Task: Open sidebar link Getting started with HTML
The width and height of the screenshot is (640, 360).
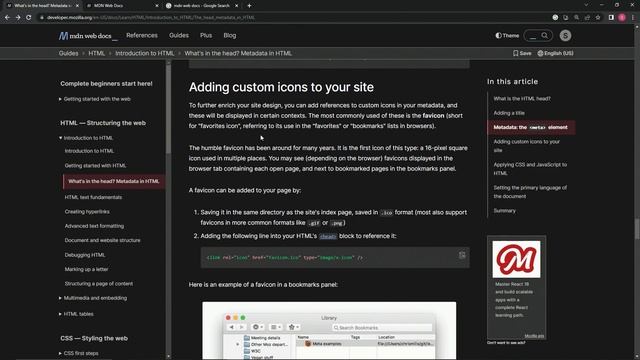Action: point(95,166)
